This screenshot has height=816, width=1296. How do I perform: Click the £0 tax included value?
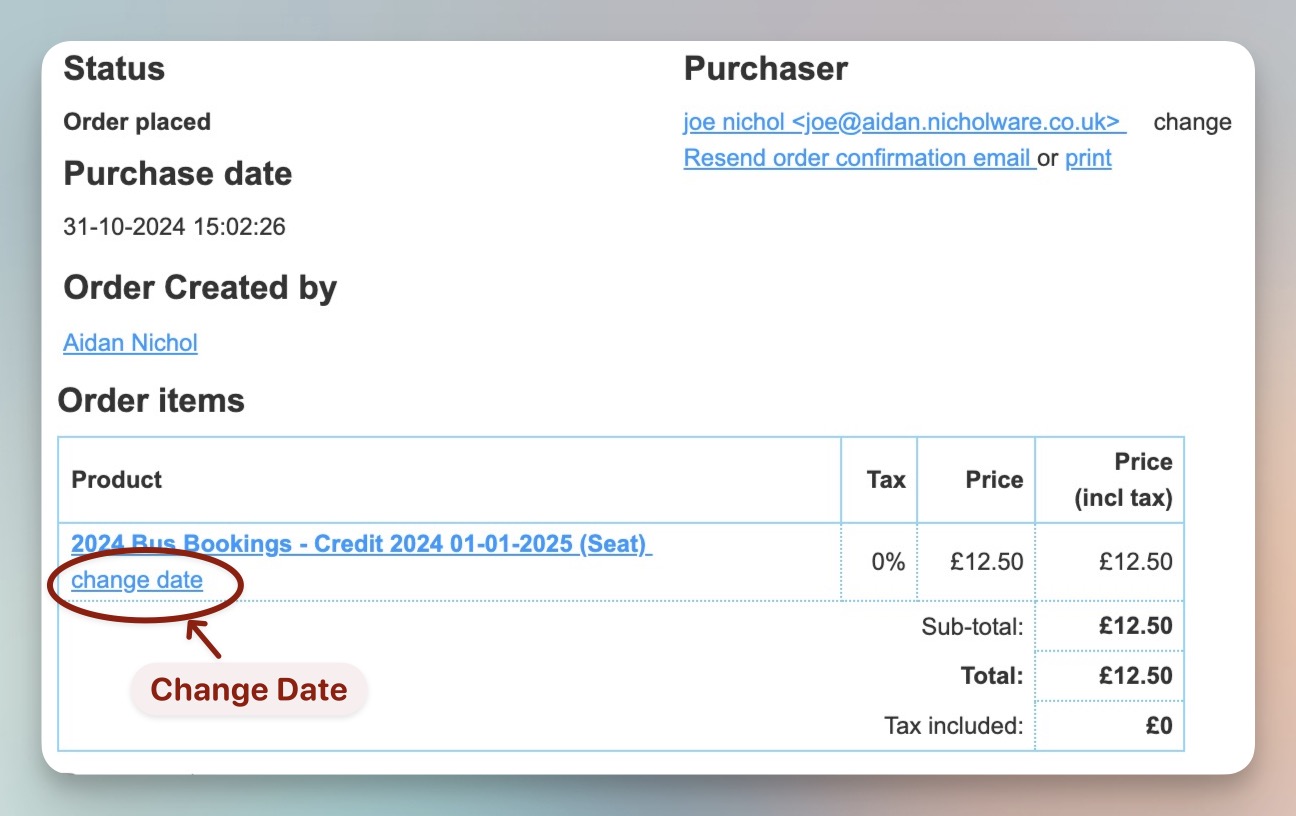coord(1158,725)
